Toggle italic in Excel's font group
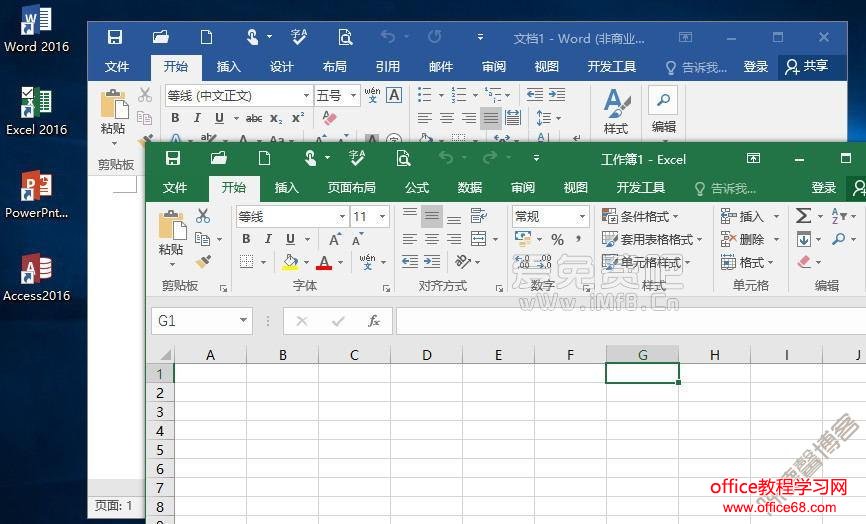866x524 pixels. click(268, 239)
